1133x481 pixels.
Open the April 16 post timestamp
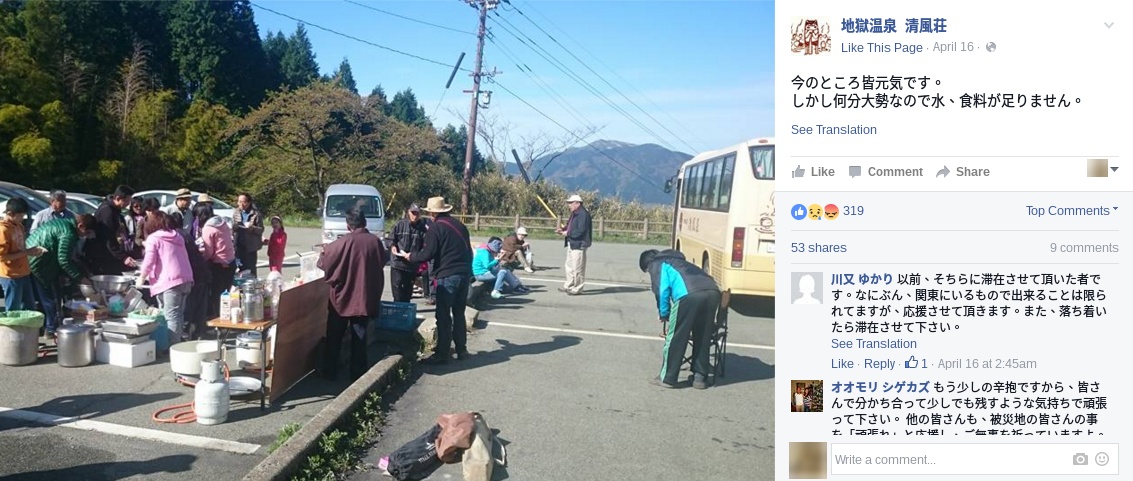click(953, 48)
